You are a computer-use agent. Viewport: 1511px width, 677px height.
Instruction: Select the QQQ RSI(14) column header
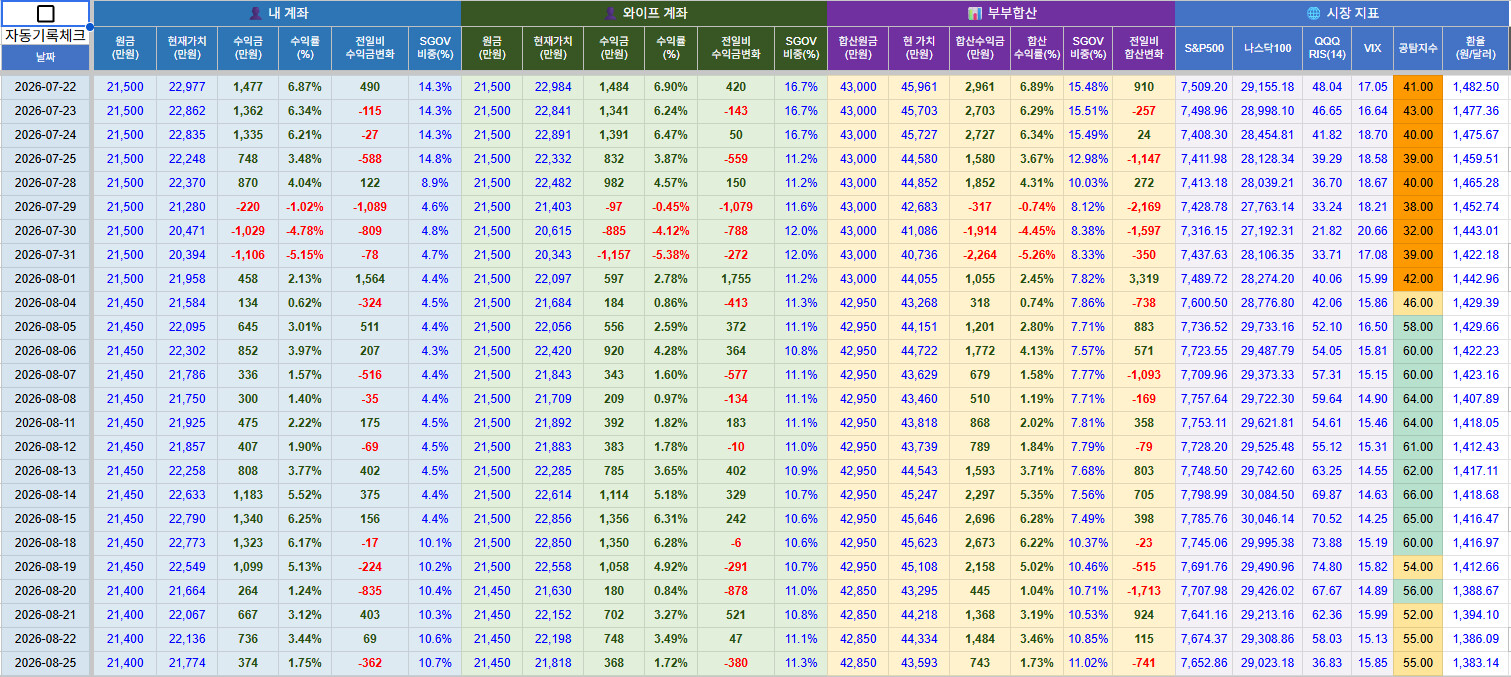tap(1327, 48)
